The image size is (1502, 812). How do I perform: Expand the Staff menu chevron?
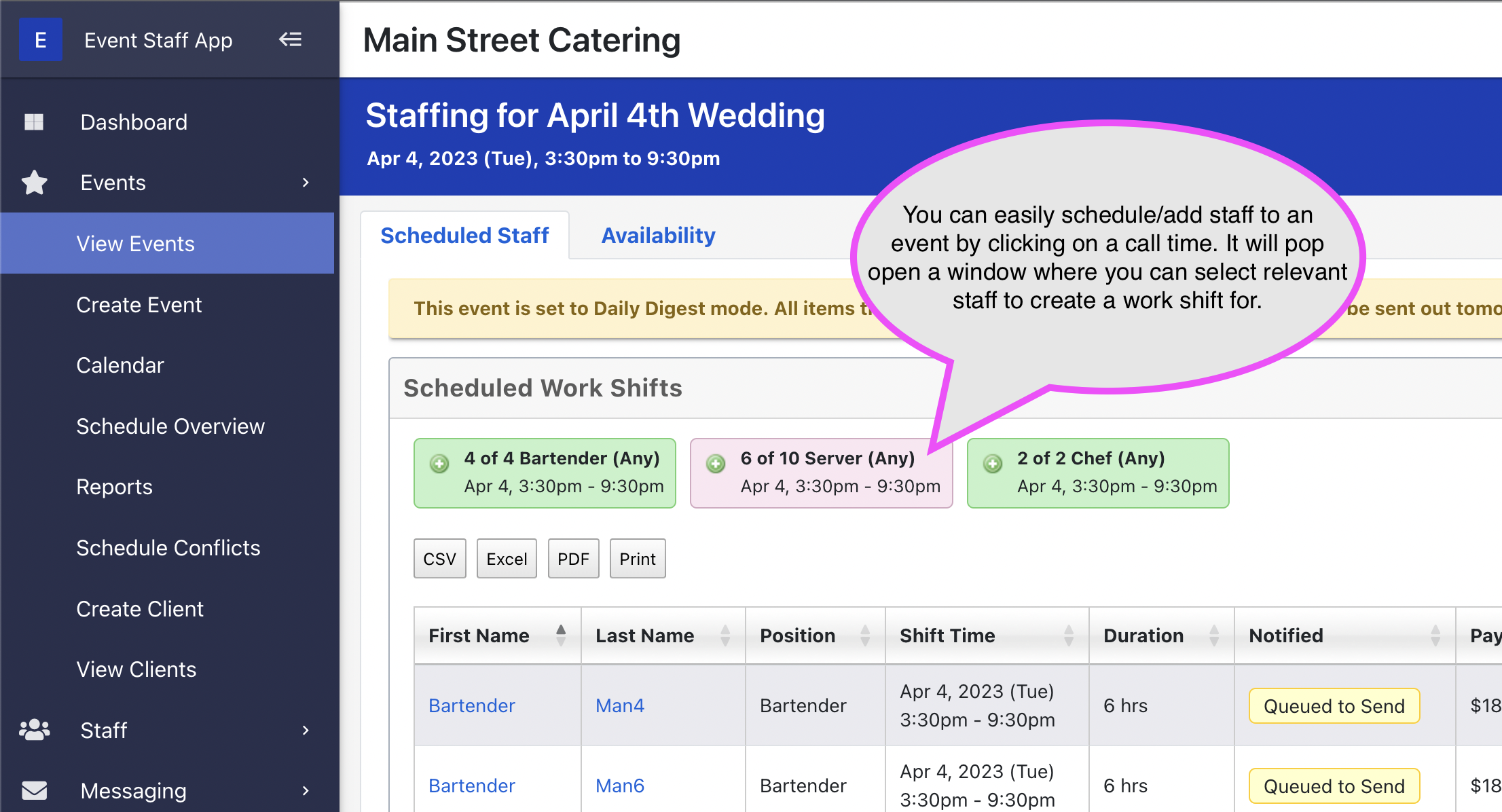tap(306, 730)
